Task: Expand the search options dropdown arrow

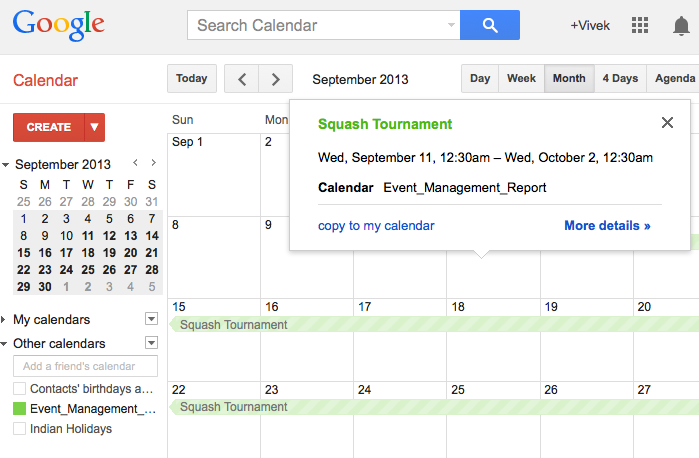Action: point(451,25)
